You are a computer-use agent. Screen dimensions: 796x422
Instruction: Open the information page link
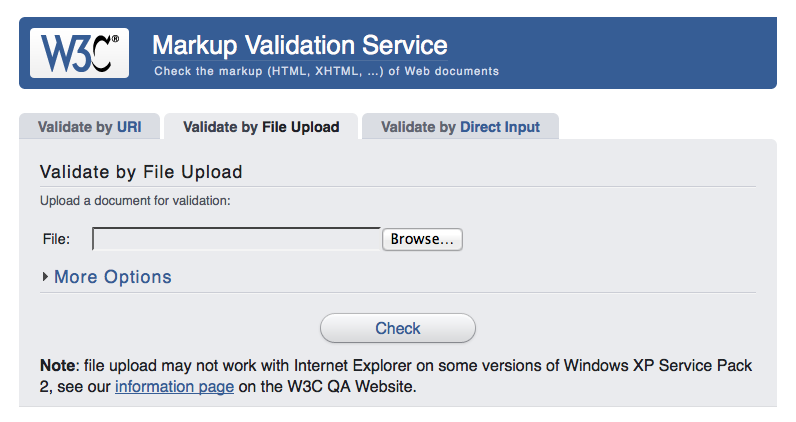pyautogui.click(x=174, y=386)
